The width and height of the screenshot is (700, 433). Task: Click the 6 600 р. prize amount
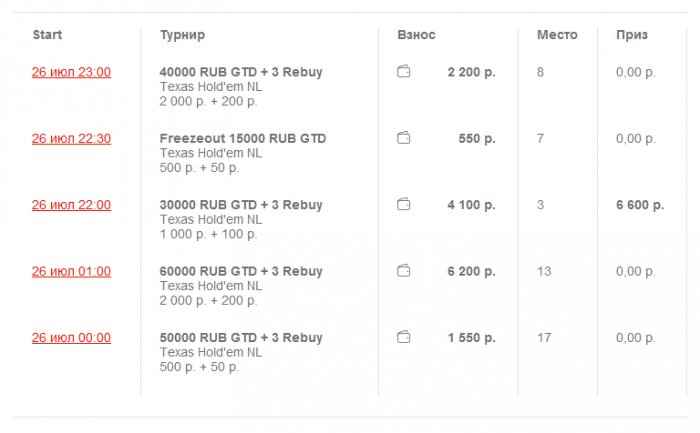[640, 205]
